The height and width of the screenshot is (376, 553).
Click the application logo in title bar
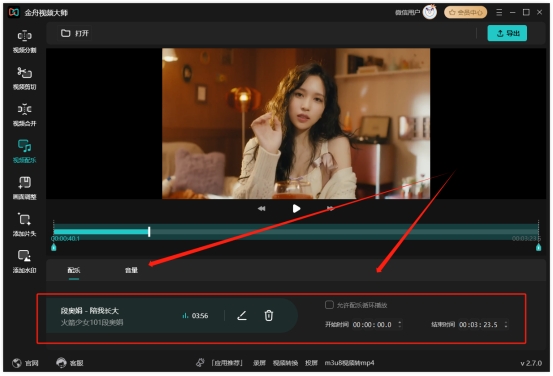[x=14, y=12]
